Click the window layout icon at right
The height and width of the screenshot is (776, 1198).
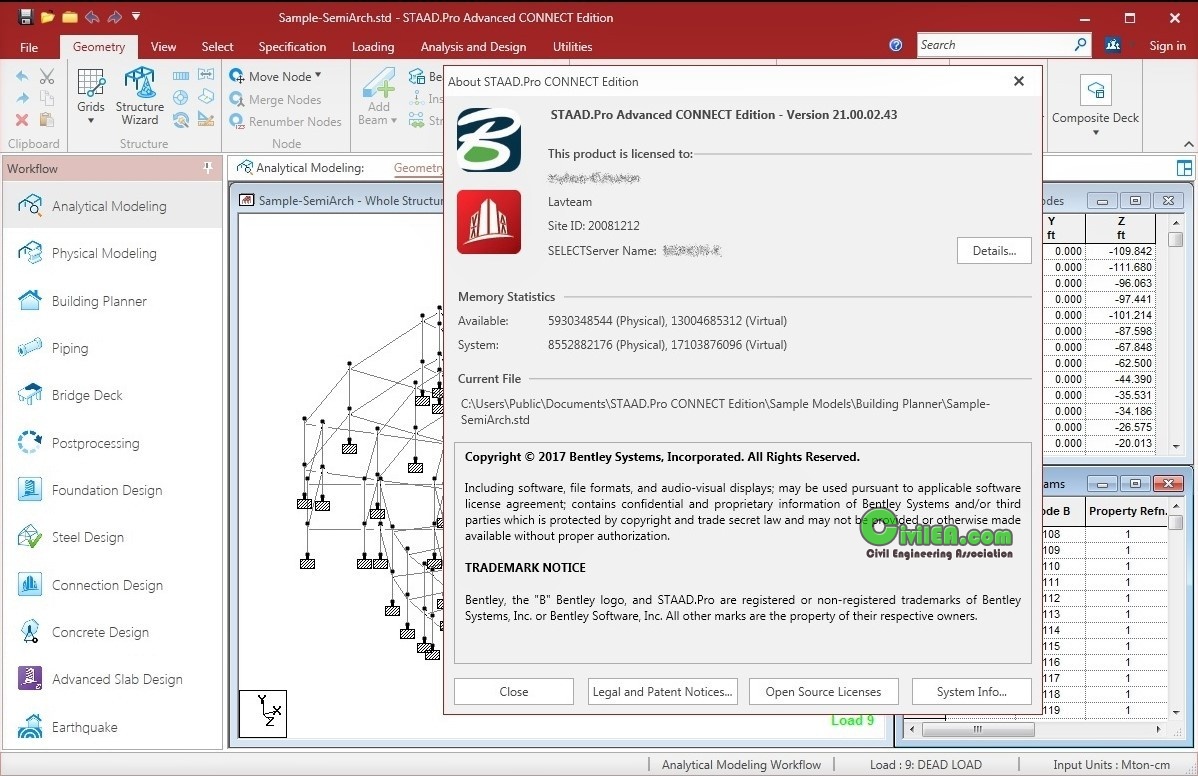click(x=1184, y=168)
